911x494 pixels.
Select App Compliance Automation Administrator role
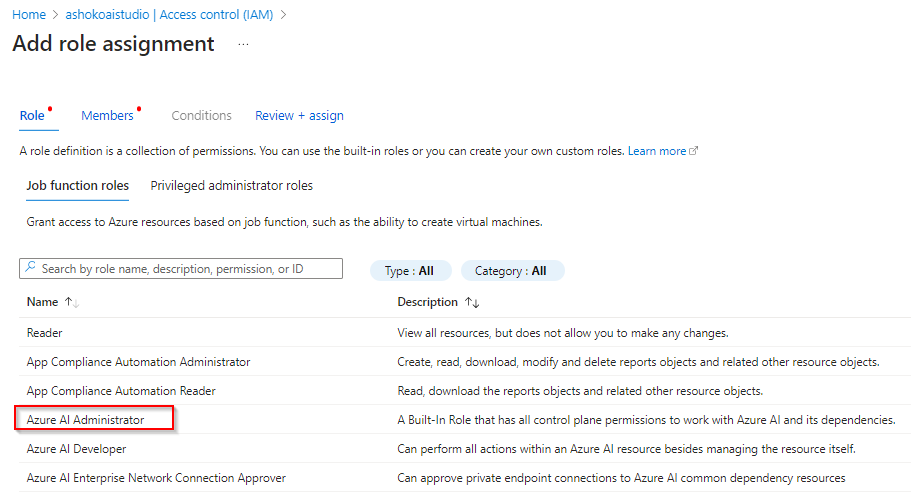[x=138, y=362]
